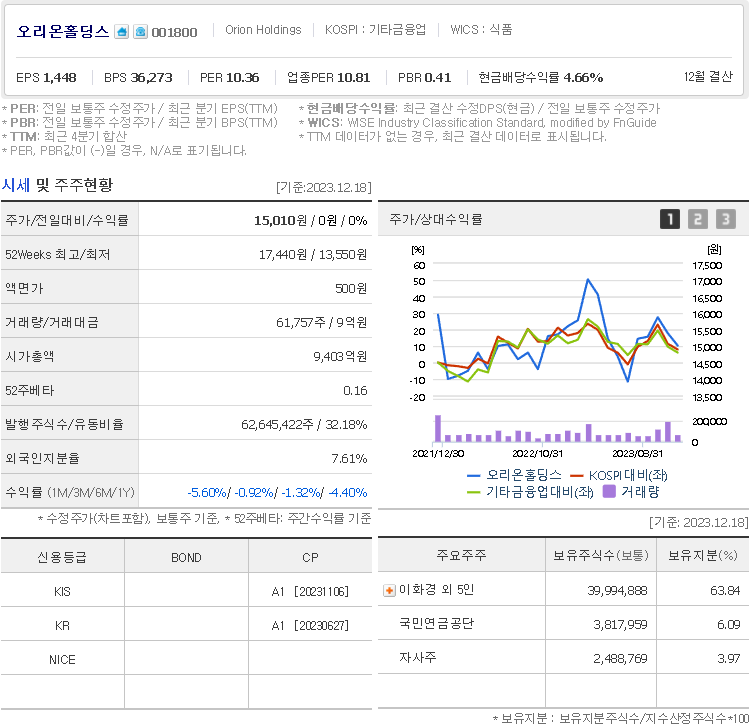Click the 거래량 purple legend swatch
The height and width of the screenshot is (728, 752).
click(x=609, y=491)
